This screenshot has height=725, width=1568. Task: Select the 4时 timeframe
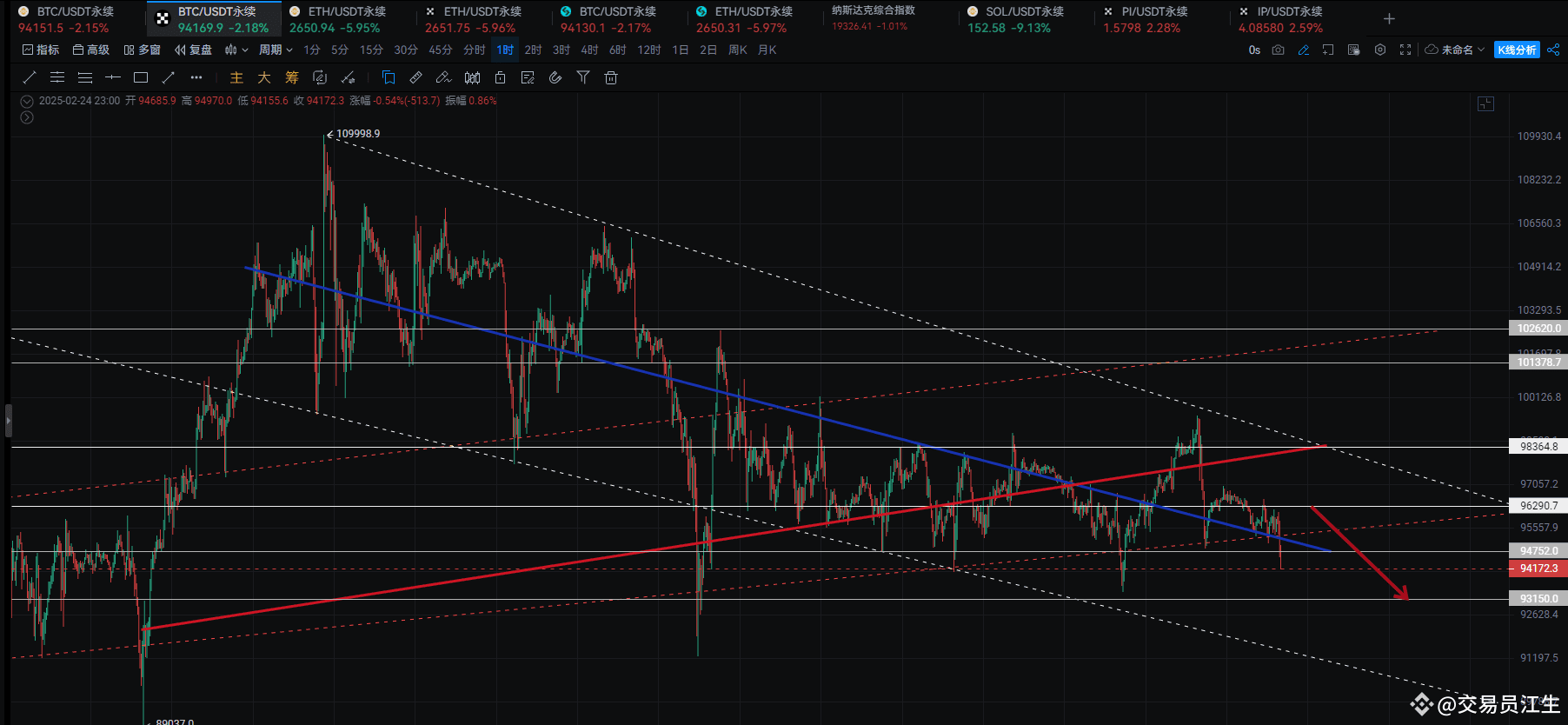(x=589, y=50)
